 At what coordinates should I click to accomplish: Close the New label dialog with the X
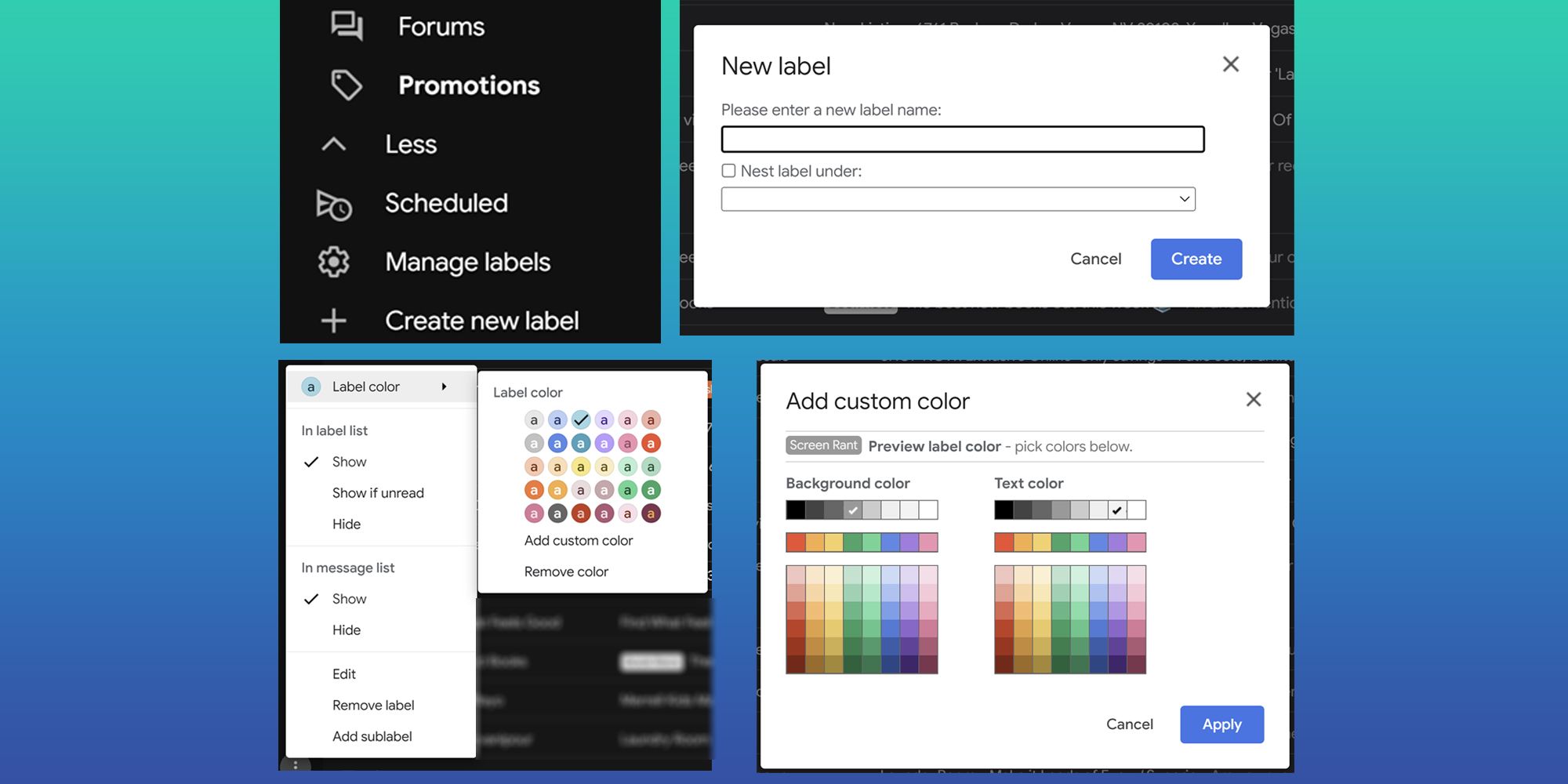1230,64
